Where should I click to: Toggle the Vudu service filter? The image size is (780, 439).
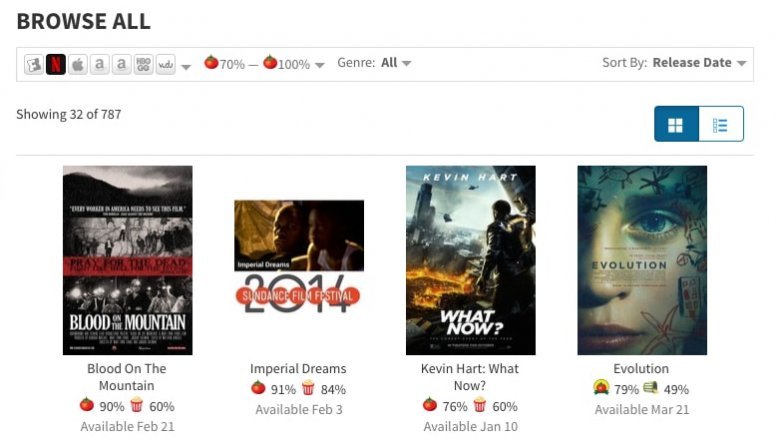click(165, 65)
